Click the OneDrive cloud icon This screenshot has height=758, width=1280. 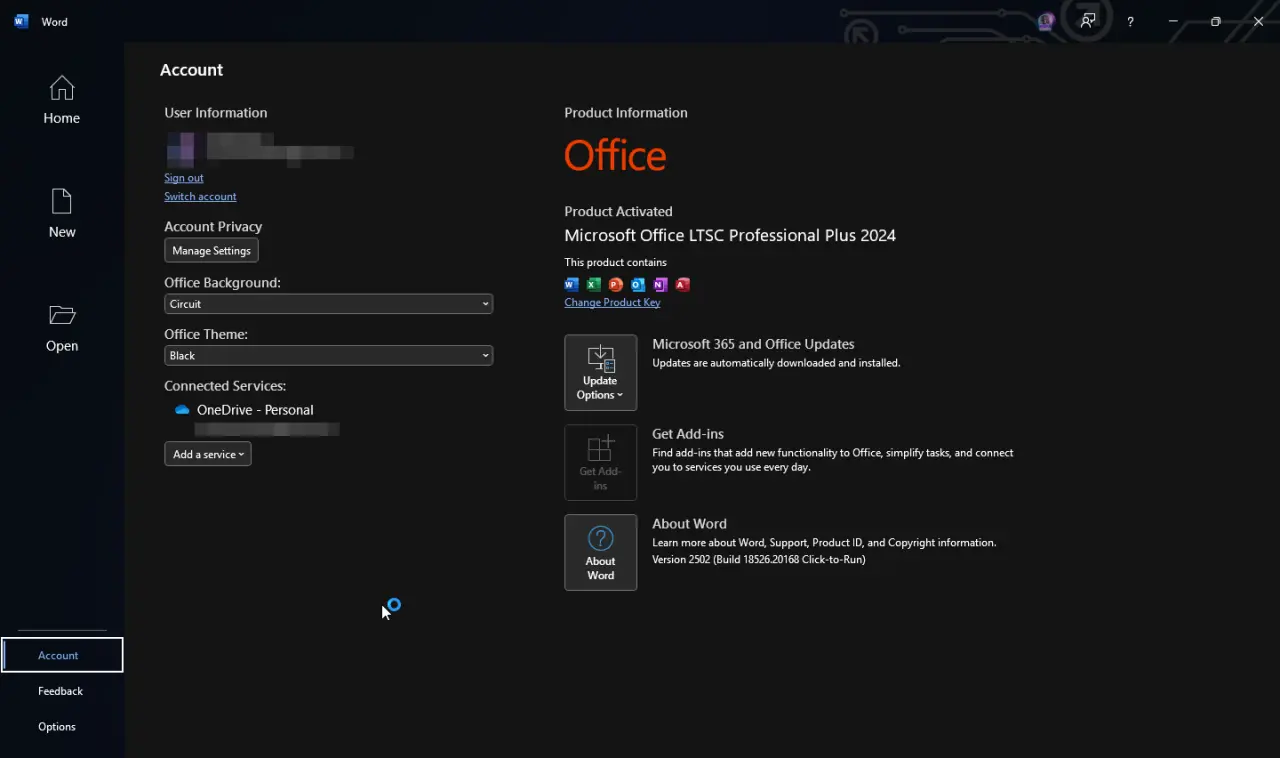point(182,410)
